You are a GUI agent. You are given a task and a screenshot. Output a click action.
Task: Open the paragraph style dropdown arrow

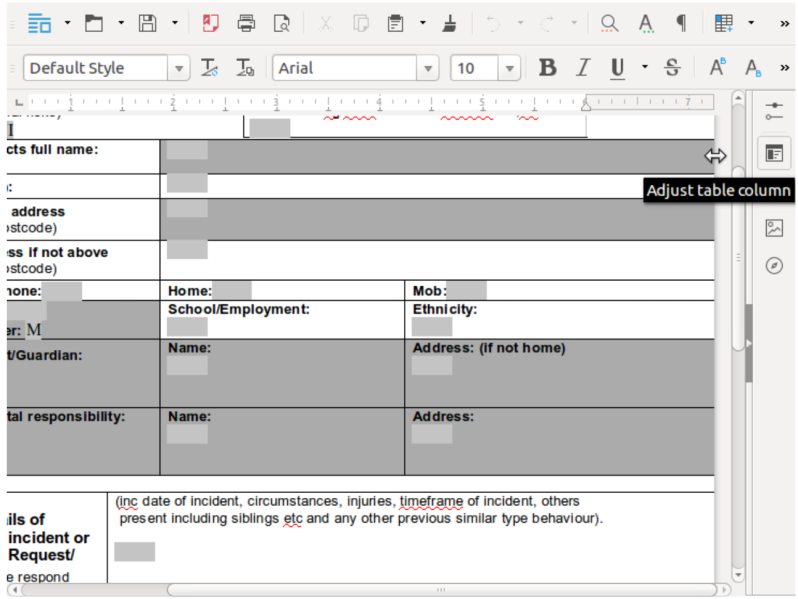pyautogui.click(x=179, y=68)
